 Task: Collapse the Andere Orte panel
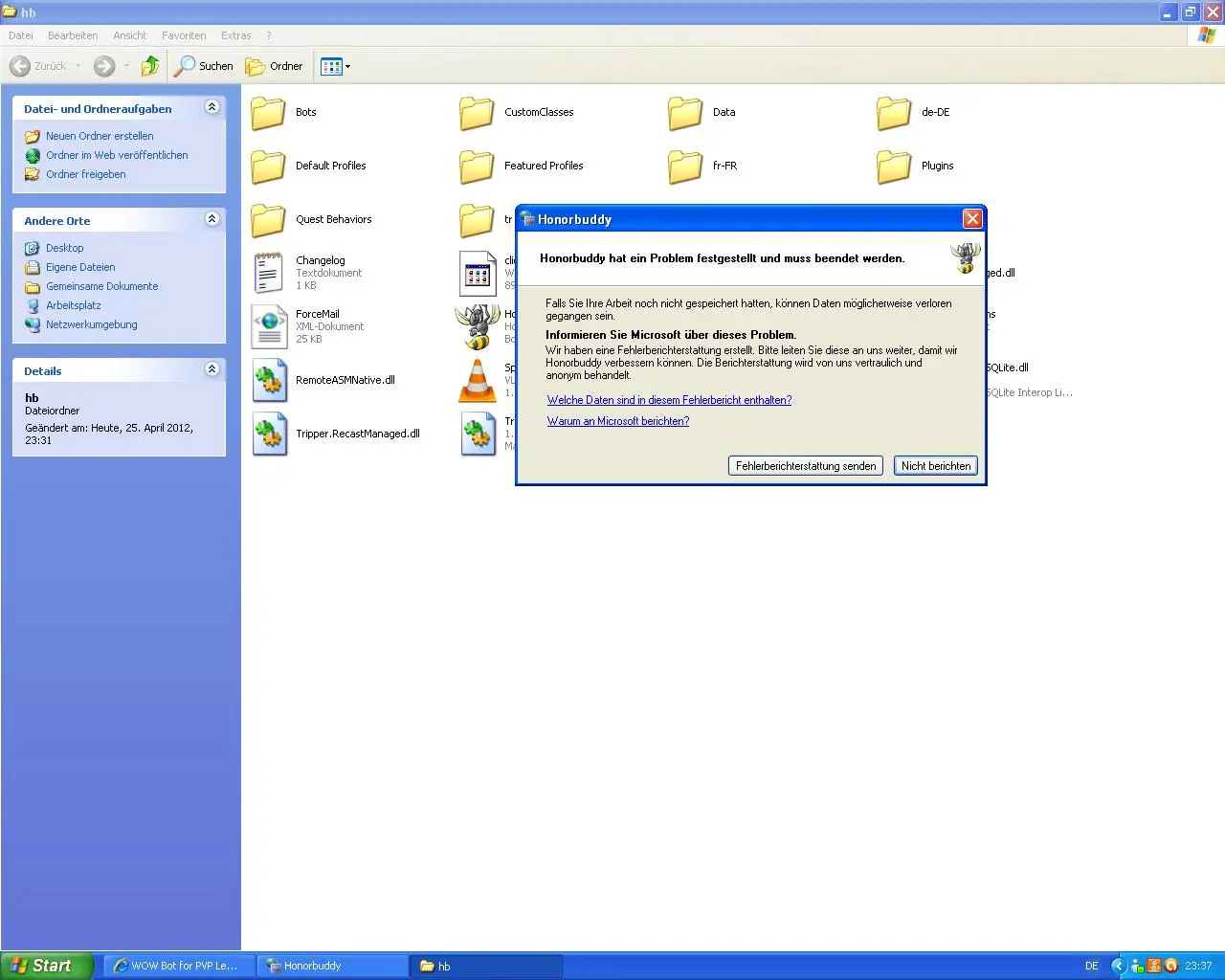(212, 219)
